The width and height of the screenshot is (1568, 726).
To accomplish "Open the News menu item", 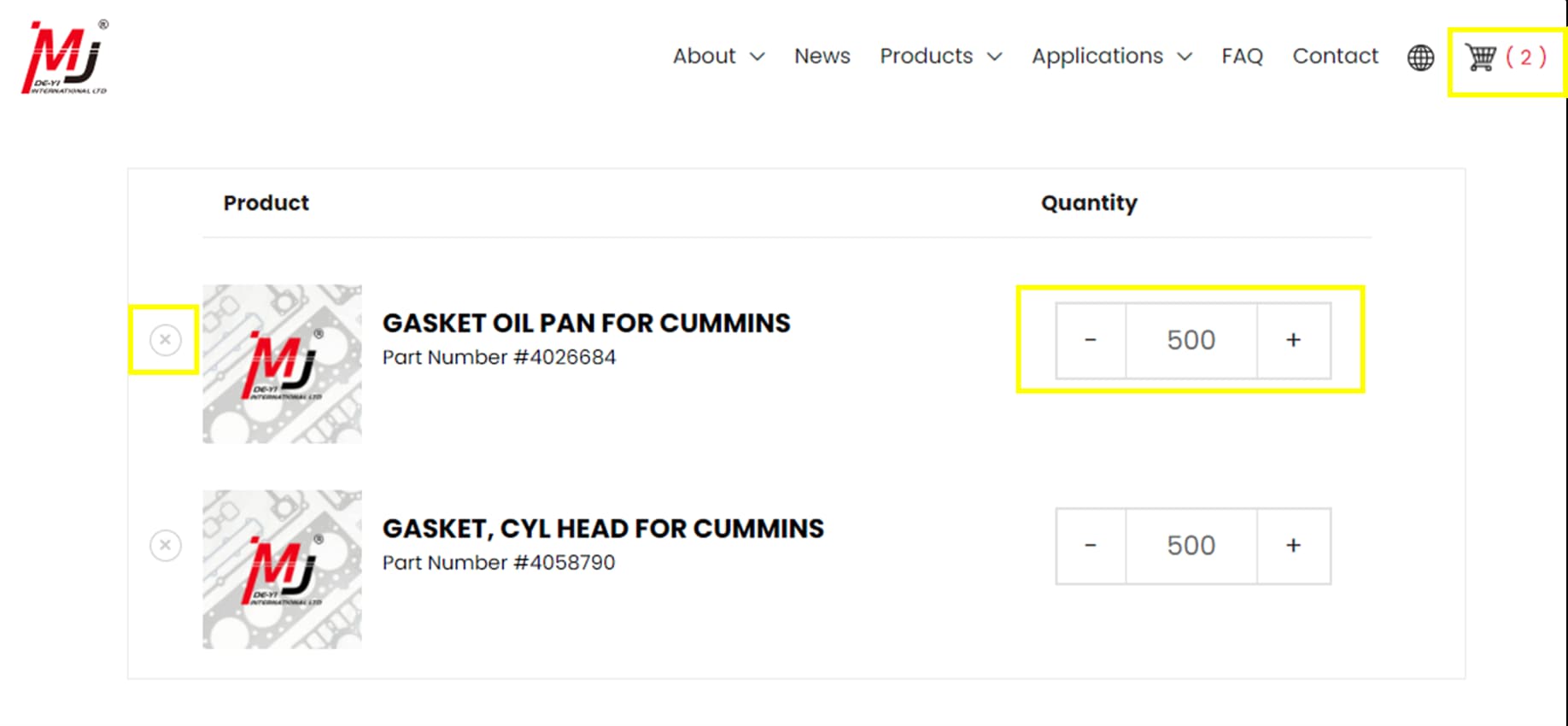I will (x=822, y=56).
